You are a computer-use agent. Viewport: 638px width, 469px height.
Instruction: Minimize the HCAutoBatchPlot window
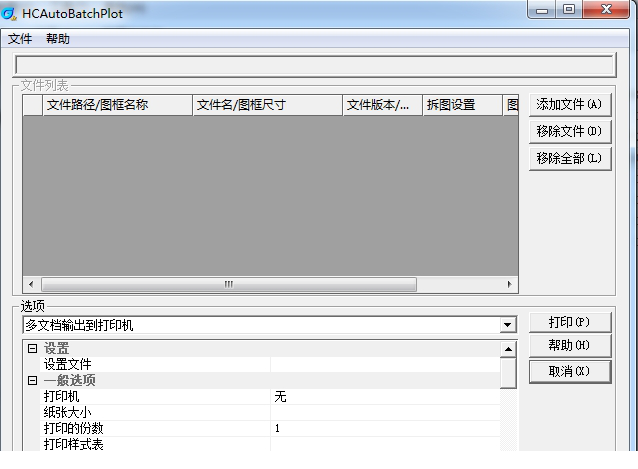(542, 10)
